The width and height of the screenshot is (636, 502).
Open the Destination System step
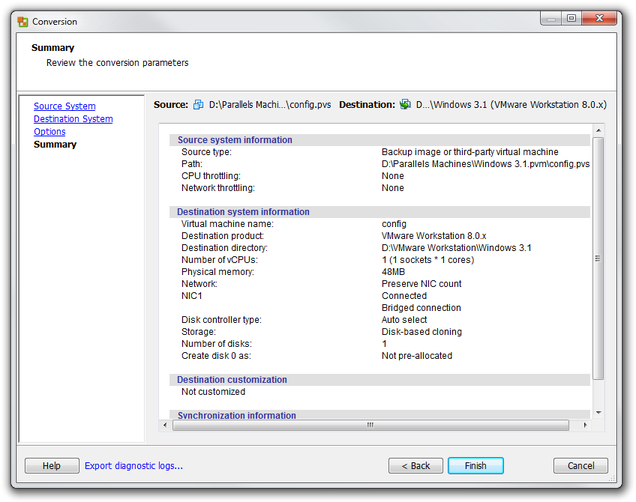[x=73, y=119]
